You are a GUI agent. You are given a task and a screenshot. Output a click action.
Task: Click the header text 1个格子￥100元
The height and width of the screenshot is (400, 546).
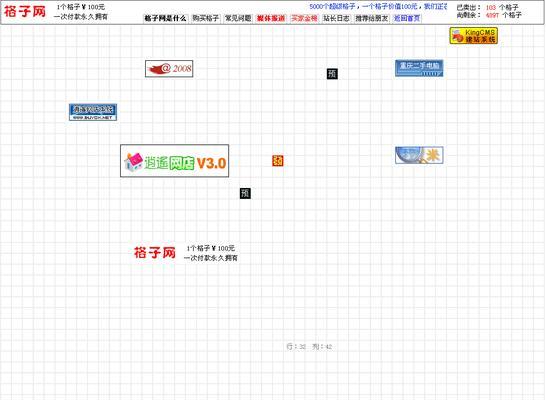(x=81, y=7)
